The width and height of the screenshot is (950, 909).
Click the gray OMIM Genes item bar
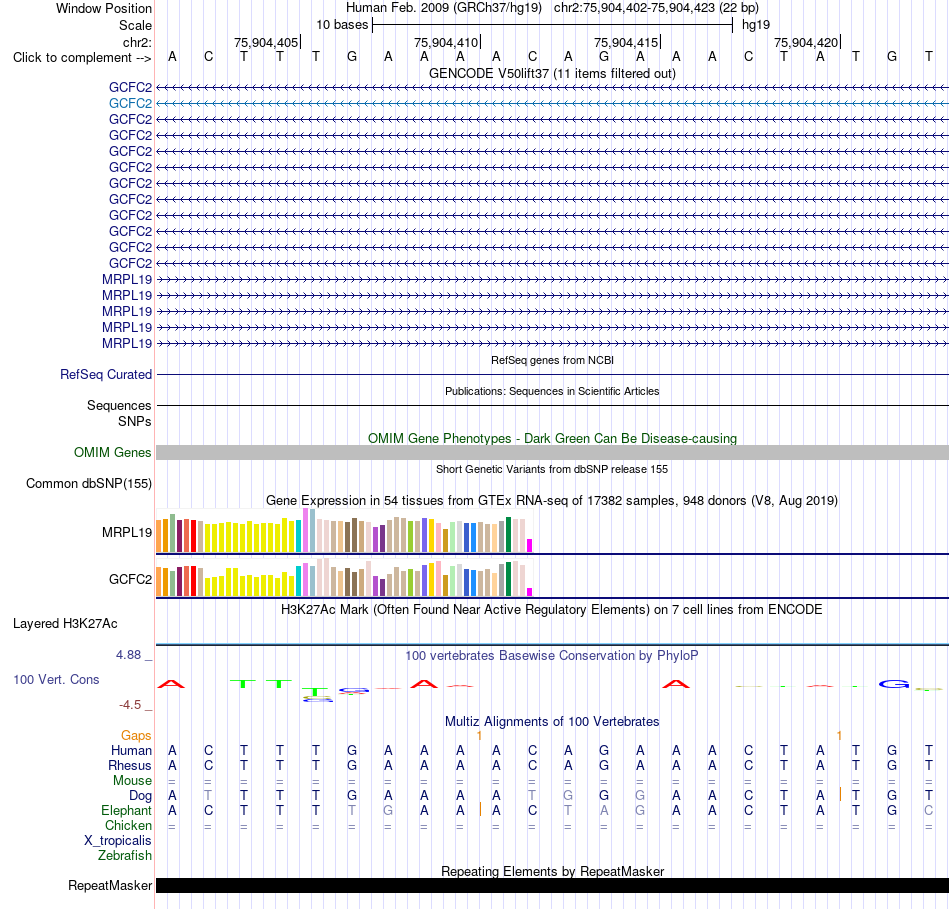(x=552, y=453)
